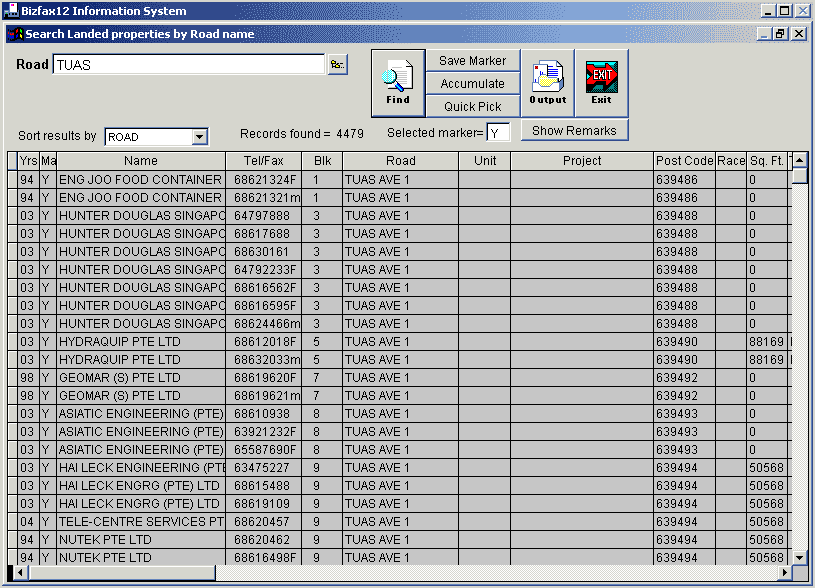Click the tel cell 68620457

tap(264, 522)
